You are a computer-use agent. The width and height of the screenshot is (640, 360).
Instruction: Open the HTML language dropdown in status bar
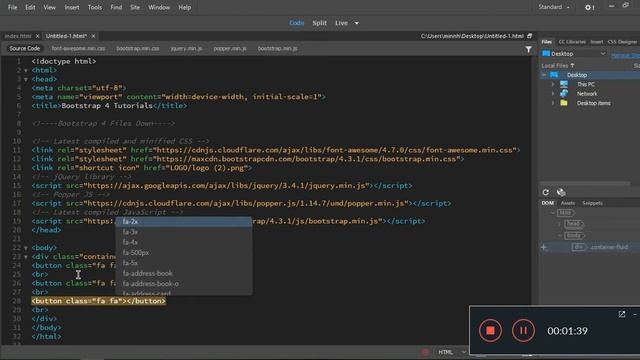coord(452,352)
